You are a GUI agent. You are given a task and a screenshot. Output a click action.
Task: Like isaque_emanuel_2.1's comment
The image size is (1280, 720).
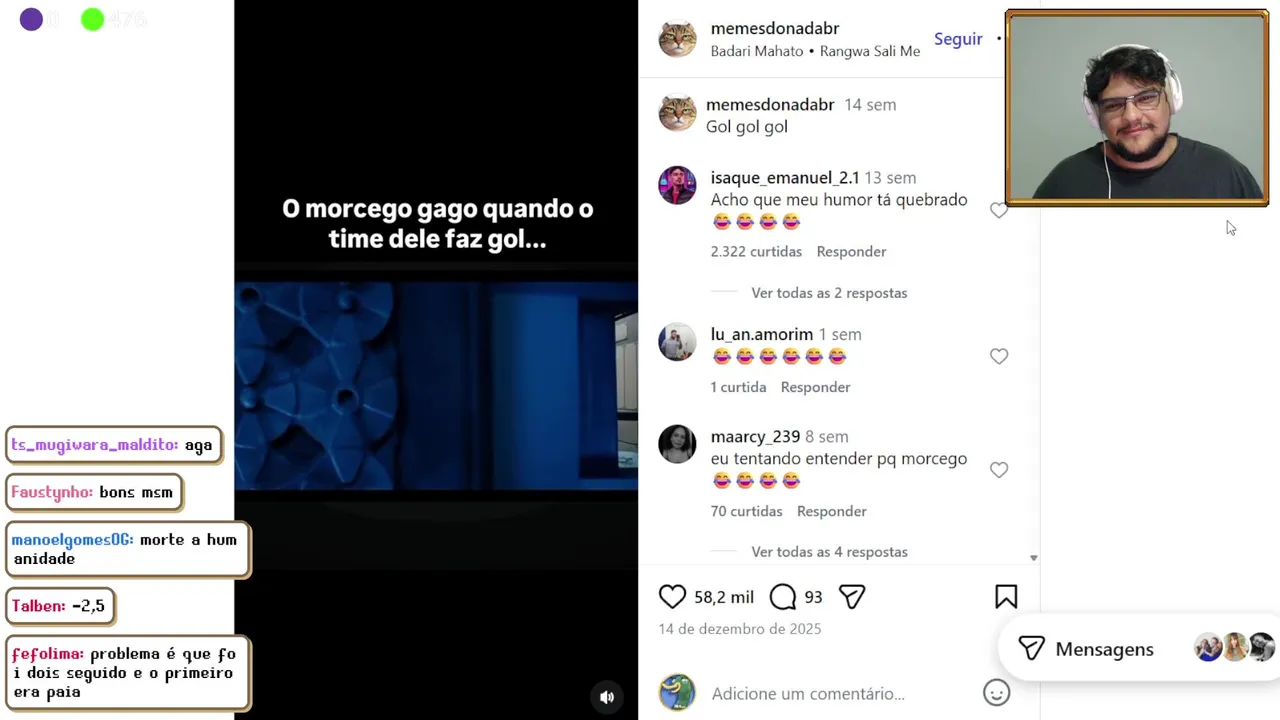tap(998, 210)
